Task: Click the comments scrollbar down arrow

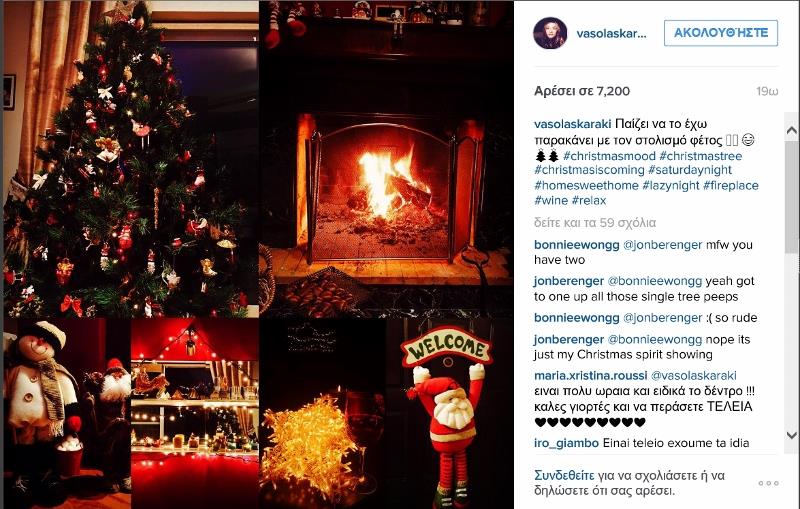Action: pyautogui.click(x=791, y=436)
